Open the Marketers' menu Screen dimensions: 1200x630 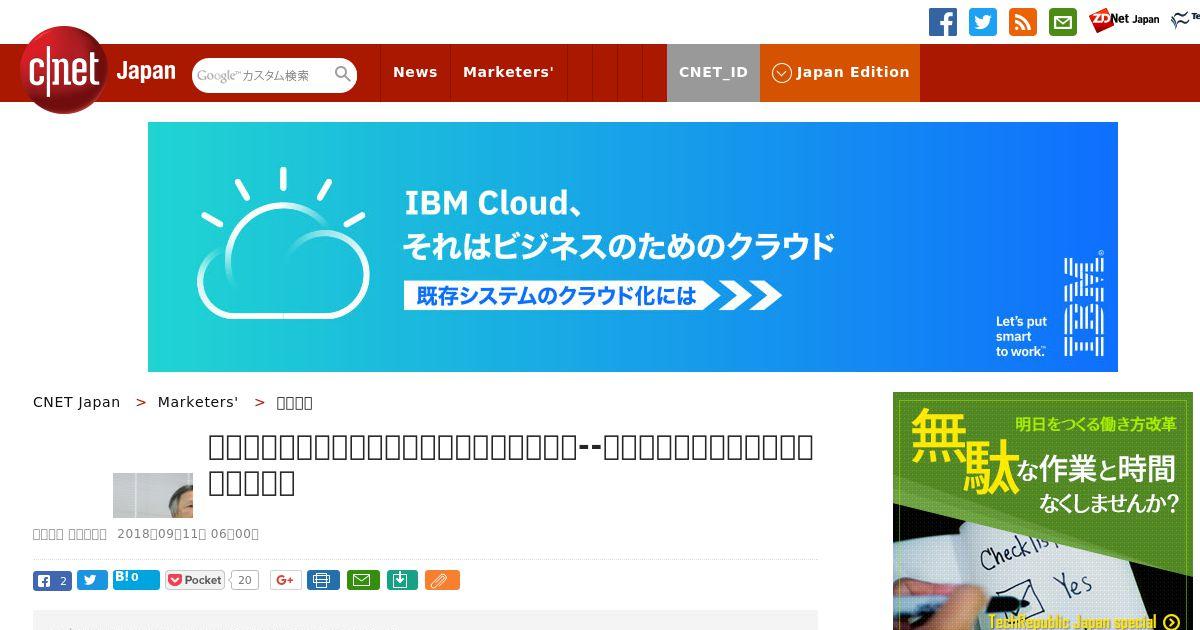point(508,72)
